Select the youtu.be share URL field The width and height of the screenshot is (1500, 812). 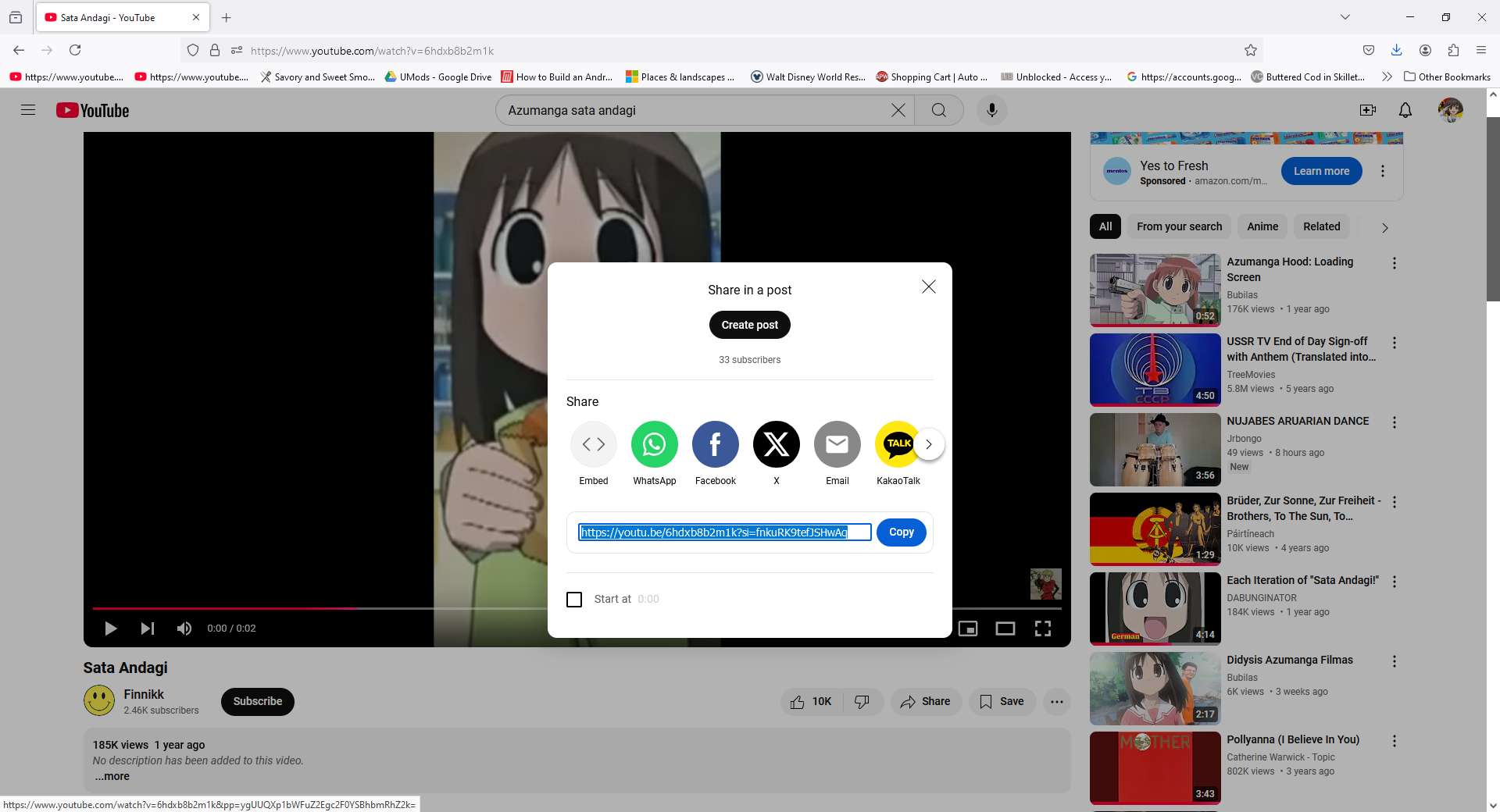725,532
